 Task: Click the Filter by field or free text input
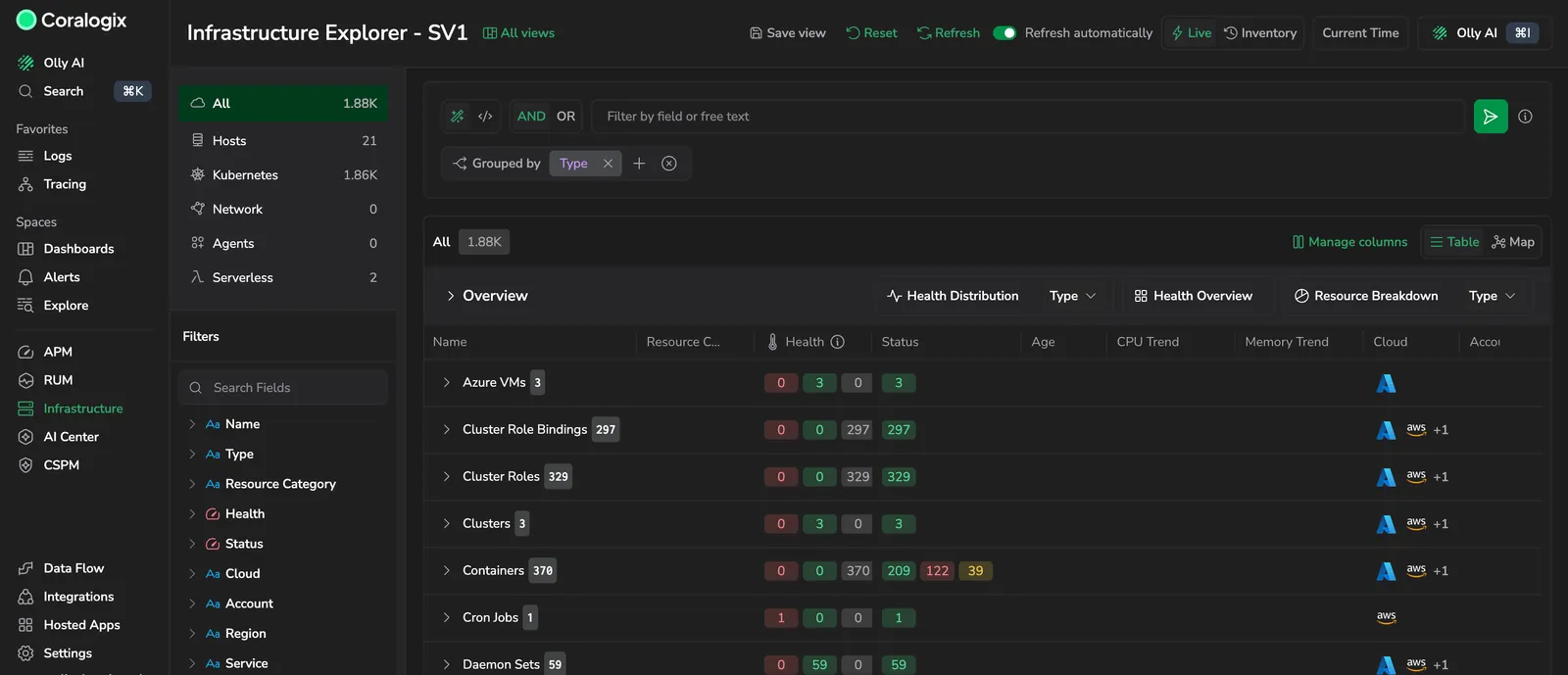(1028, 117)
